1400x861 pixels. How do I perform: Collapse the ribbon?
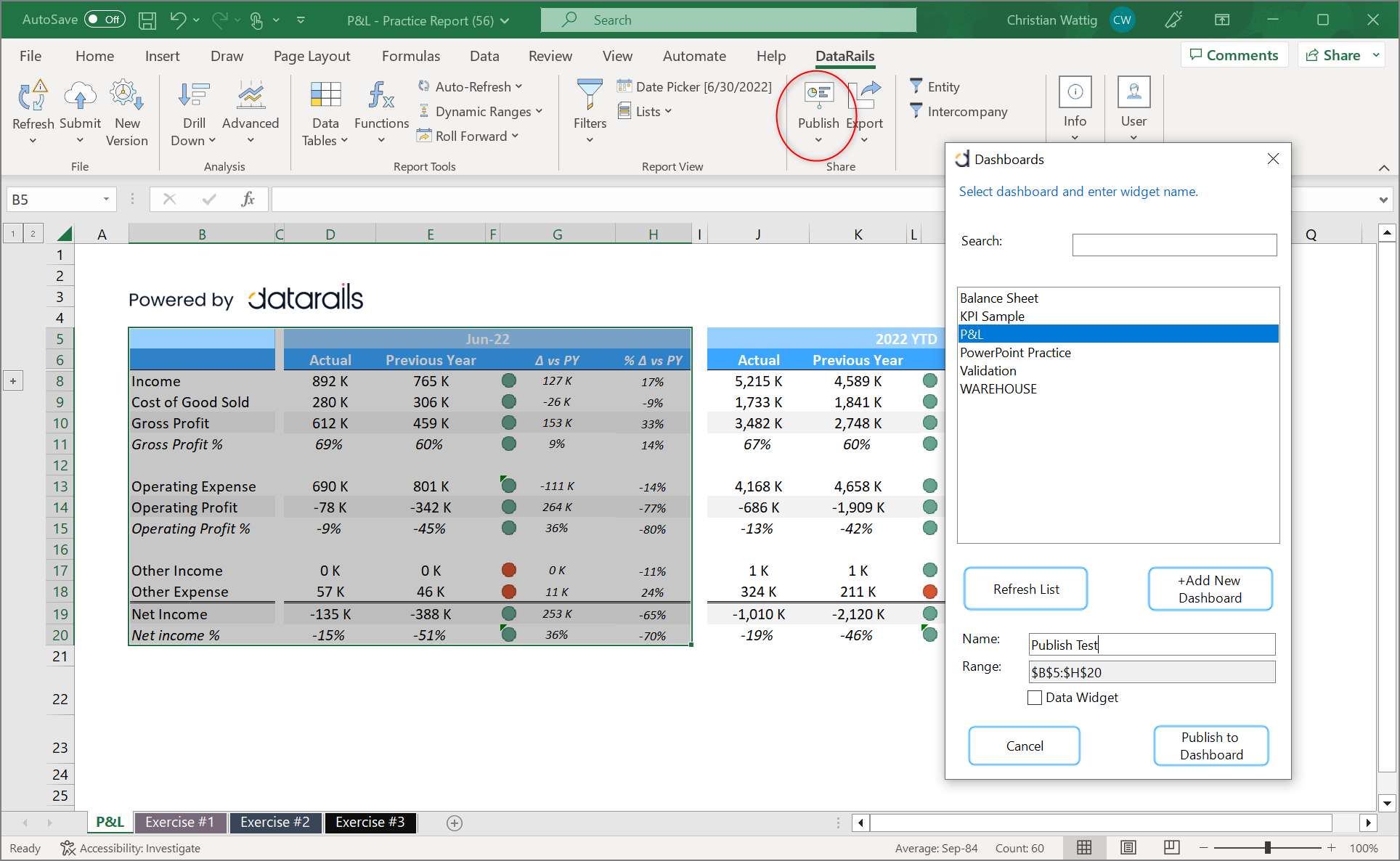coord(1383,168)
